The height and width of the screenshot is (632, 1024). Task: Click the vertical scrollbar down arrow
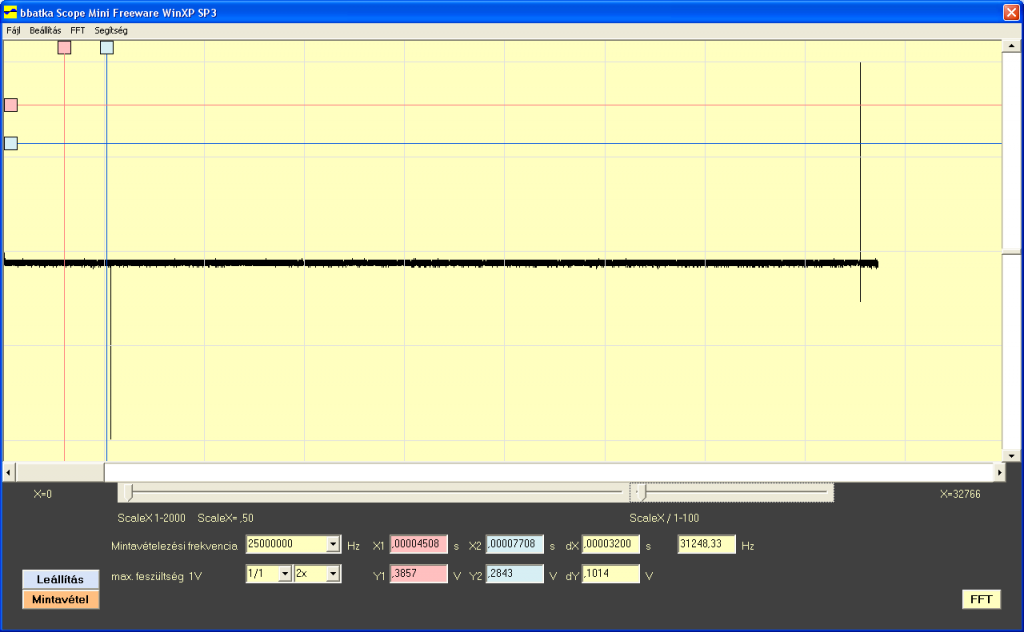point(1012,456)
